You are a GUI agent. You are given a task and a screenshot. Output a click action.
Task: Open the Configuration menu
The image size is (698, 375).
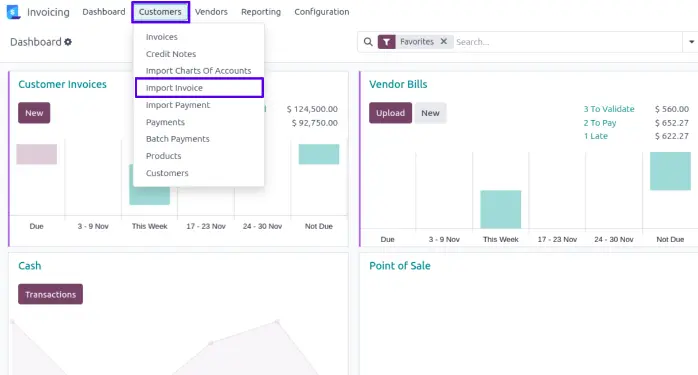(321, 12)
